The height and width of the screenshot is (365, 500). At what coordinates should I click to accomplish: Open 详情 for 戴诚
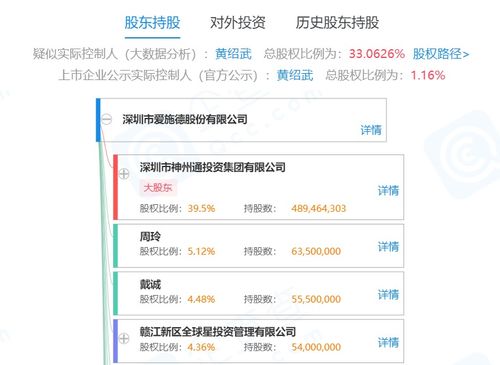click(x=388, y=295)
